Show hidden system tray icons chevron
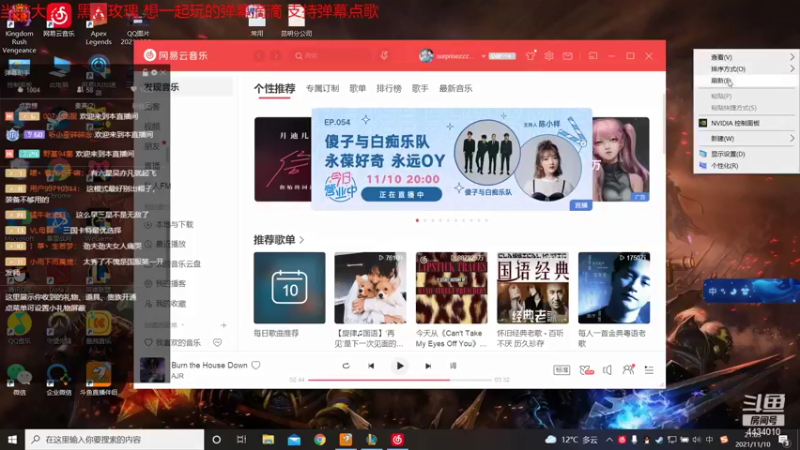The image size is (800, 450). tap(609, 439)
